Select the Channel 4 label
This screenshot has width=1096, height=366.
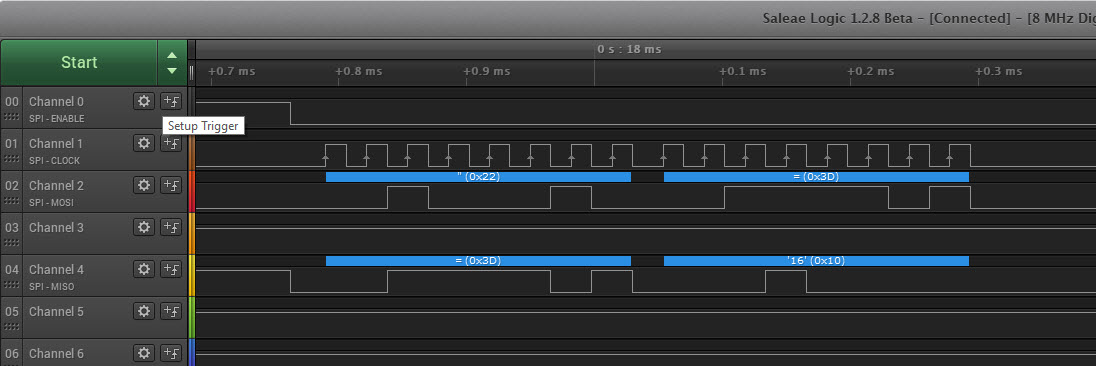(x=56, y=270)
